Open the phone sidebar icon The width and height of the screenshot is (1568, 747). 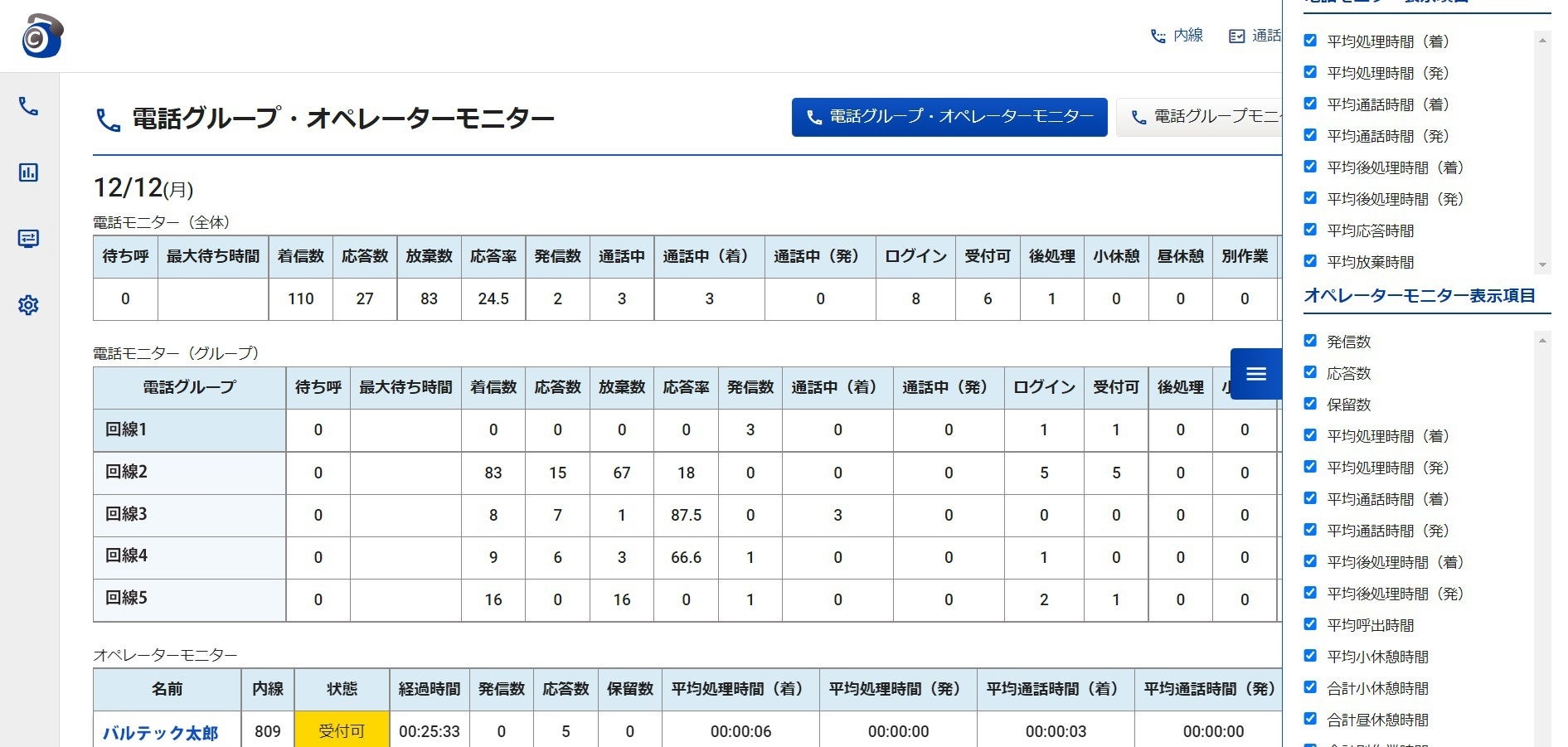coord(28,106)
